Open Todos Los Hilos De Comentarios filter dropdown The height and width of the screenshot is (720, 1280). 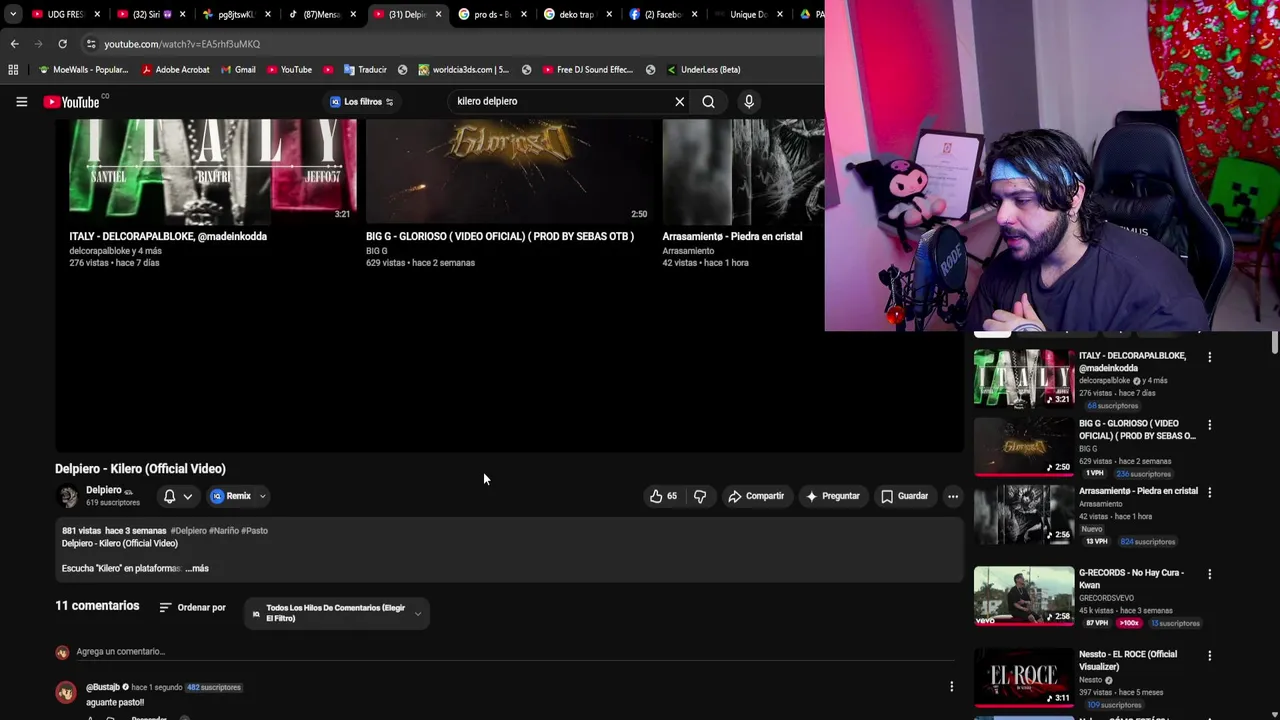coord(337,613)
